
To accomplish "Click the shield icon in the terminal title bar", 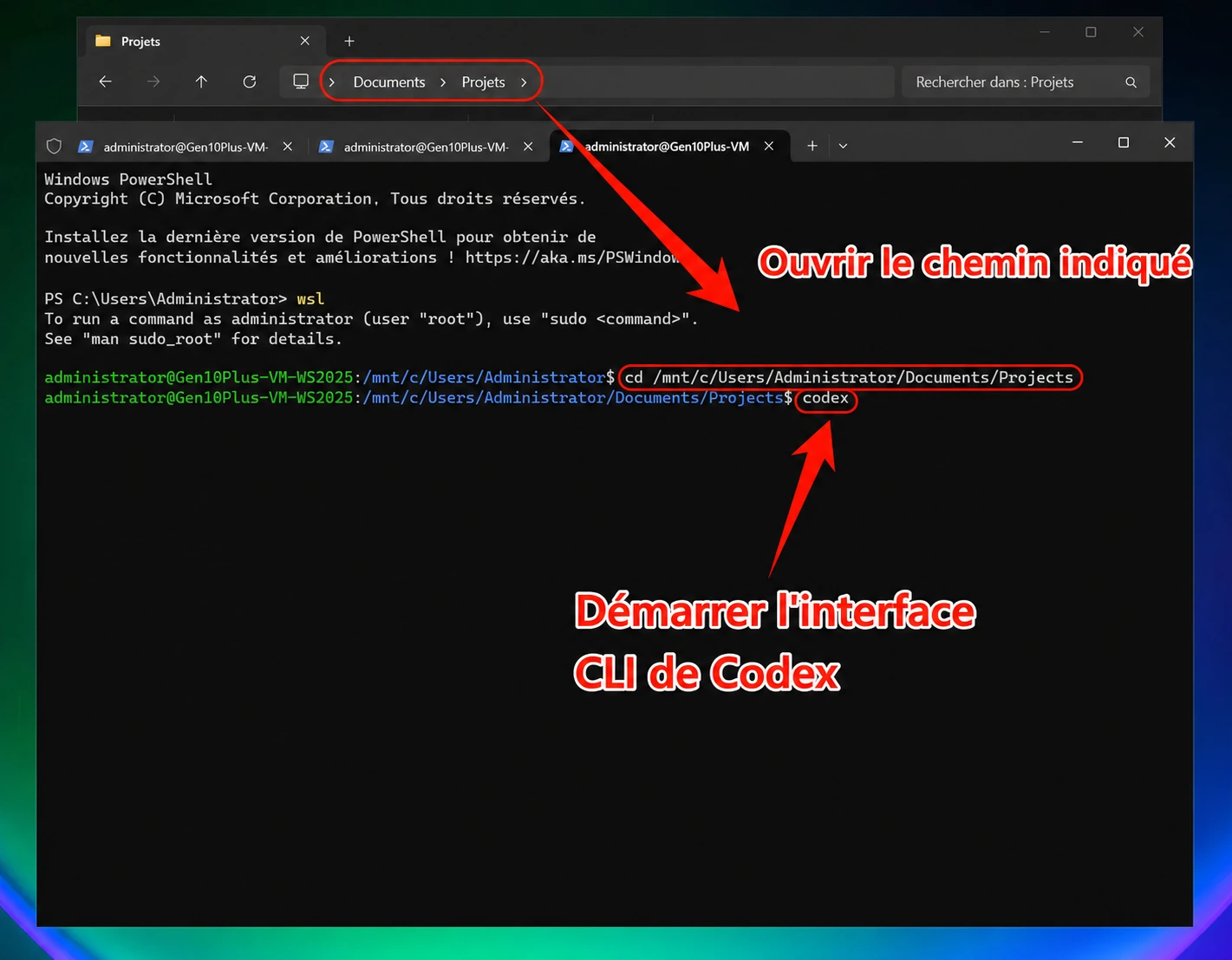I will click(x=54, y=147).
